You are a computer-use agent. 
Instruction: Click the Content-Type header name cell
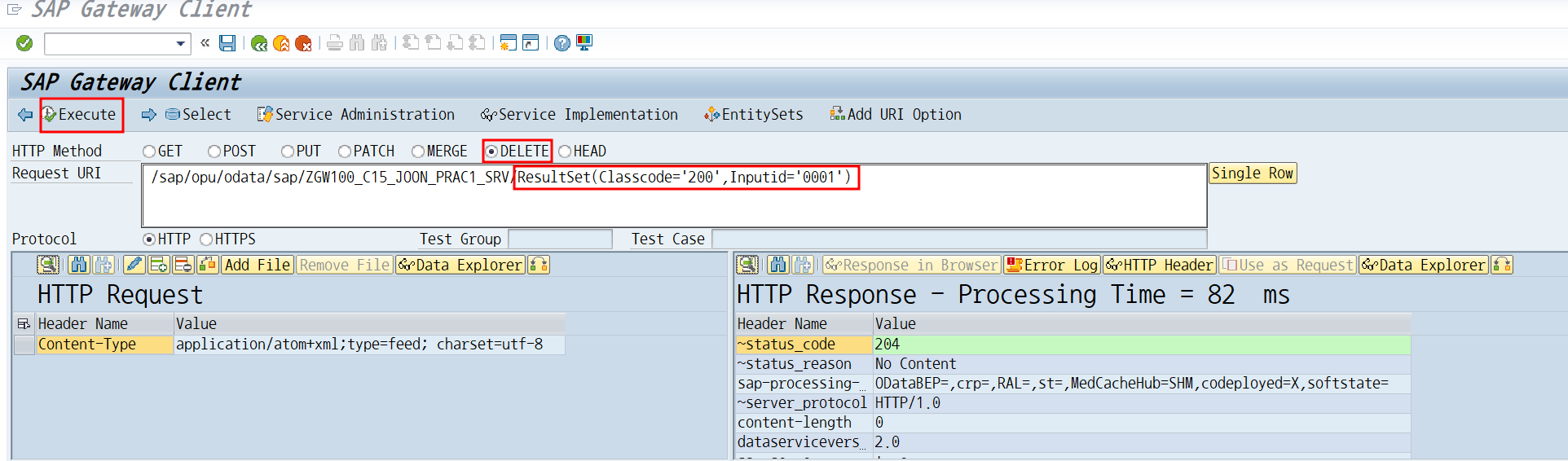point(104,345)
